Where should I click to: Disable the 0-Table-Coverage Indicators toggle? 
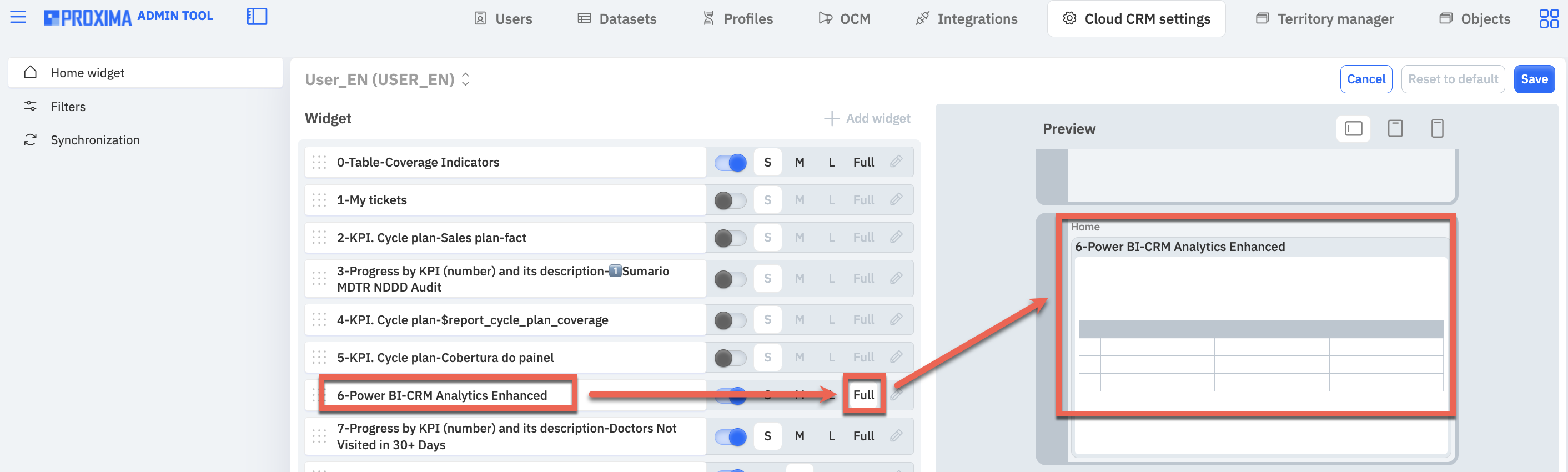click(x=731, y=163)
